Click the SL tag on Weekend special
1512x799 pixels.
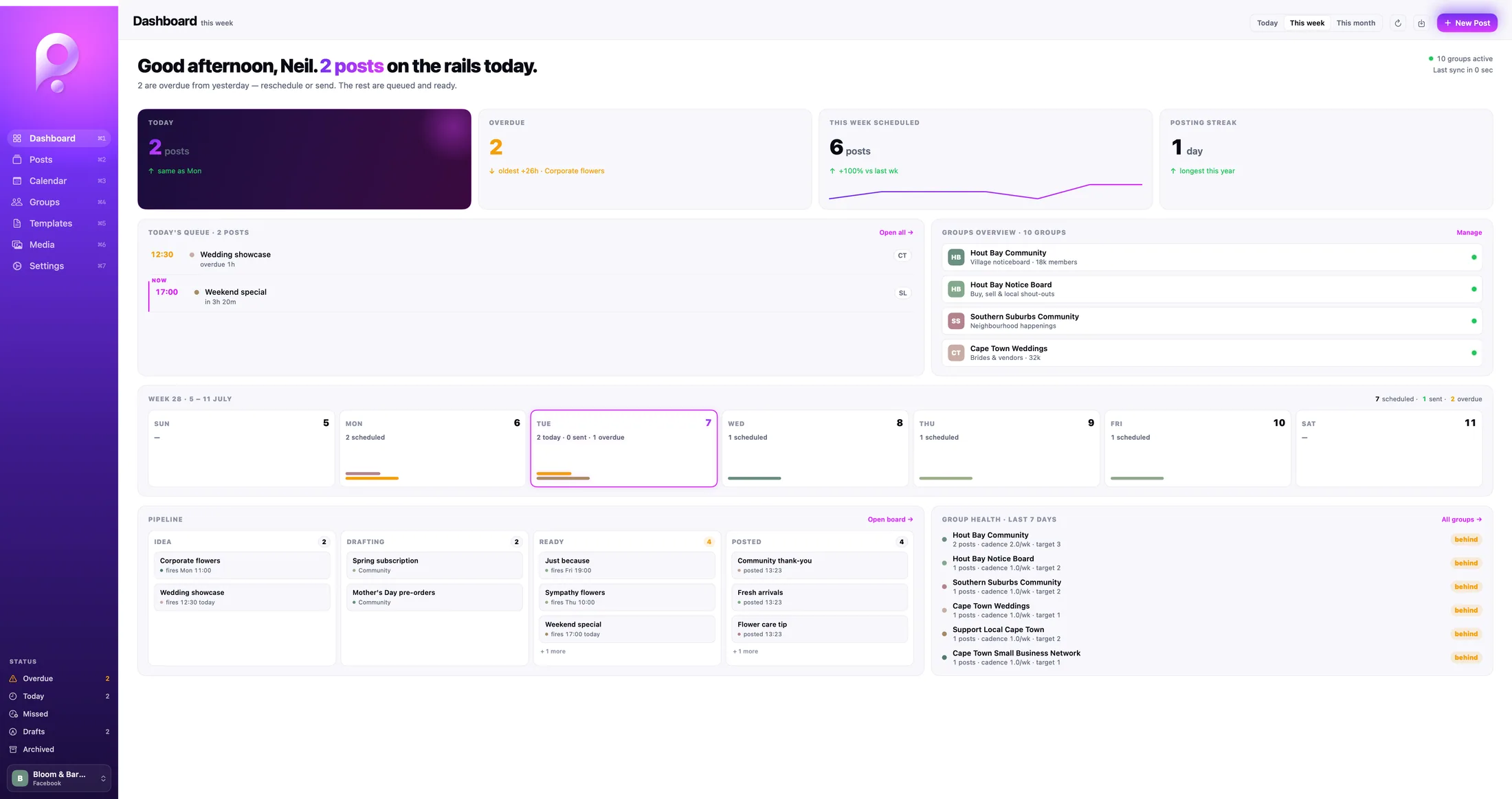click(x=902, y=293)
